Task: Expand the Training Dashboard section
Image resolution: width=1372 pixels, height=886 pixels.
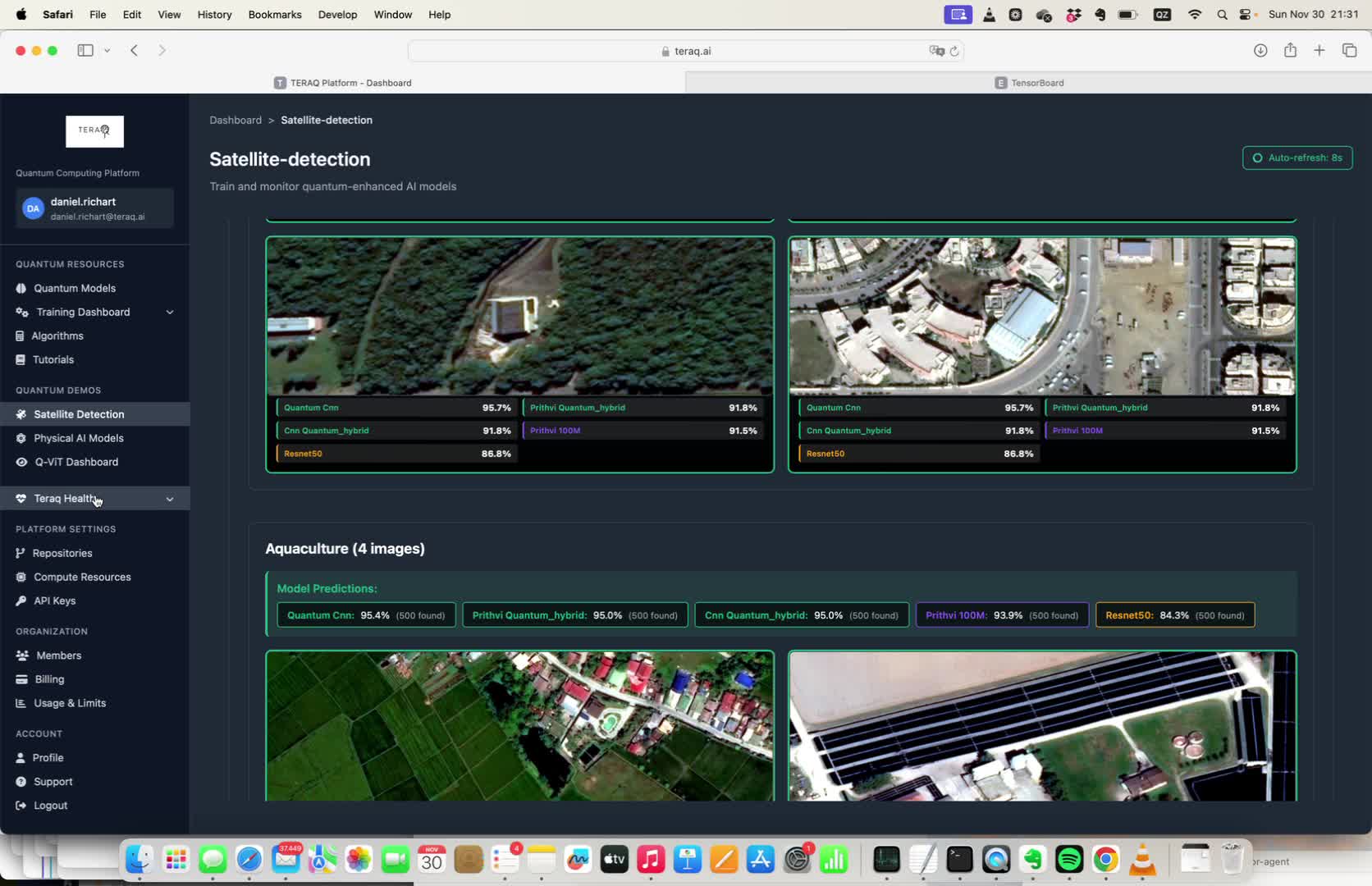Action: coord(169,313)
